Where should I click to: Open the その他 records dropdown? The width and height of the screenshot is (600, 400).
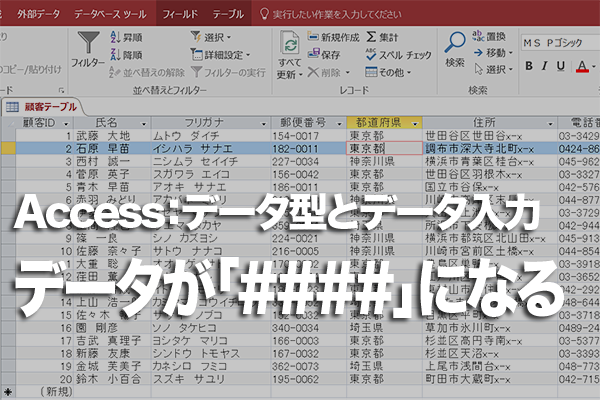pos(388,72)
